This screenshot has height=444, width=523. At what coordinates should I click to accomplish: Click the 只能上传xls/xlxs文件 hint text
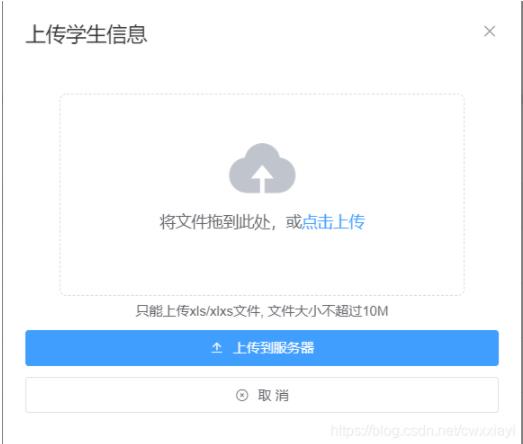[x=198, y=311]
